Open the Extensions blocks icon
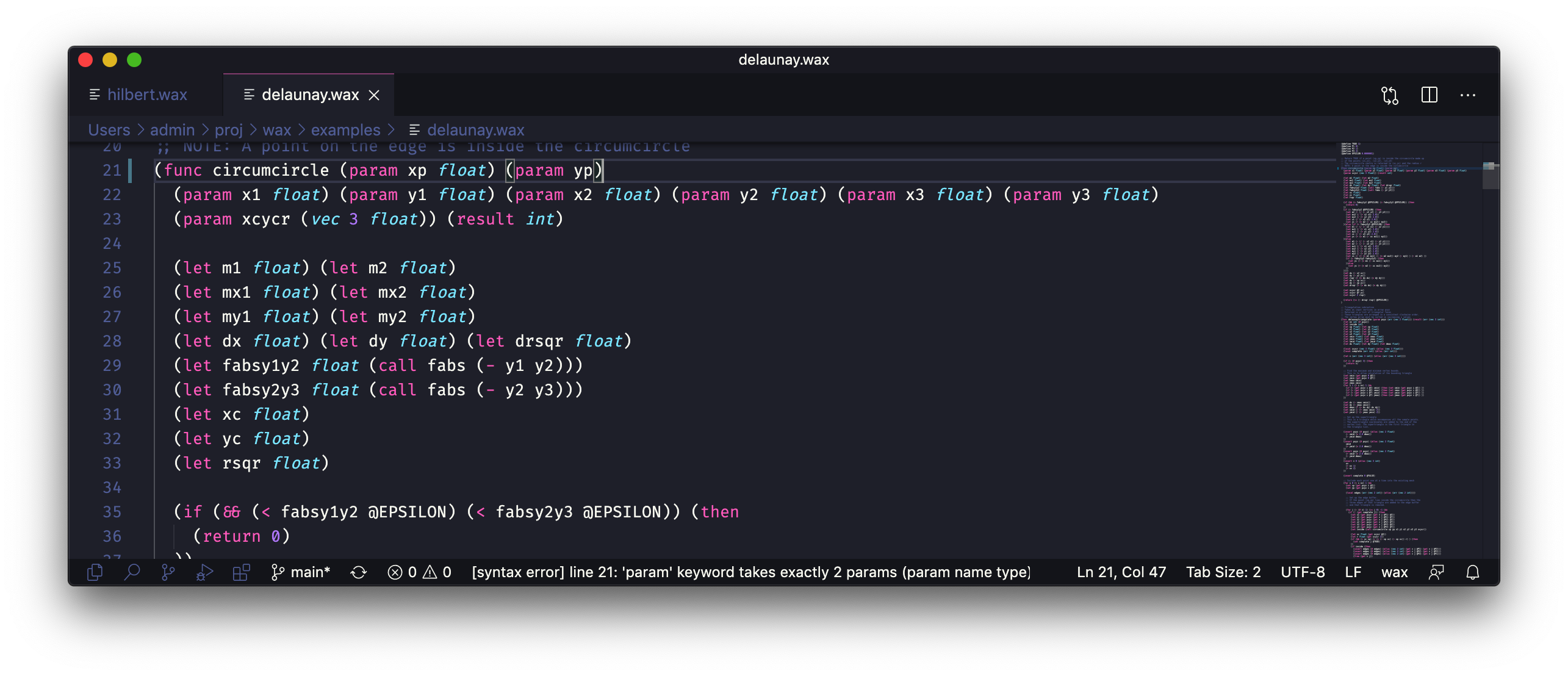Viewport: 1568px width, 676px height. 242,572
